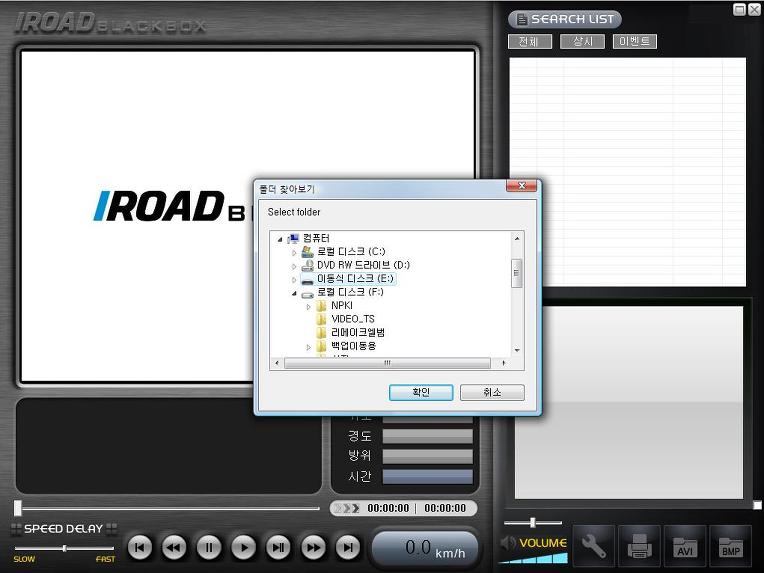Pause the video playback
Image resolution: width=764 pixels, height=573 pixels.
coord(209,548)
